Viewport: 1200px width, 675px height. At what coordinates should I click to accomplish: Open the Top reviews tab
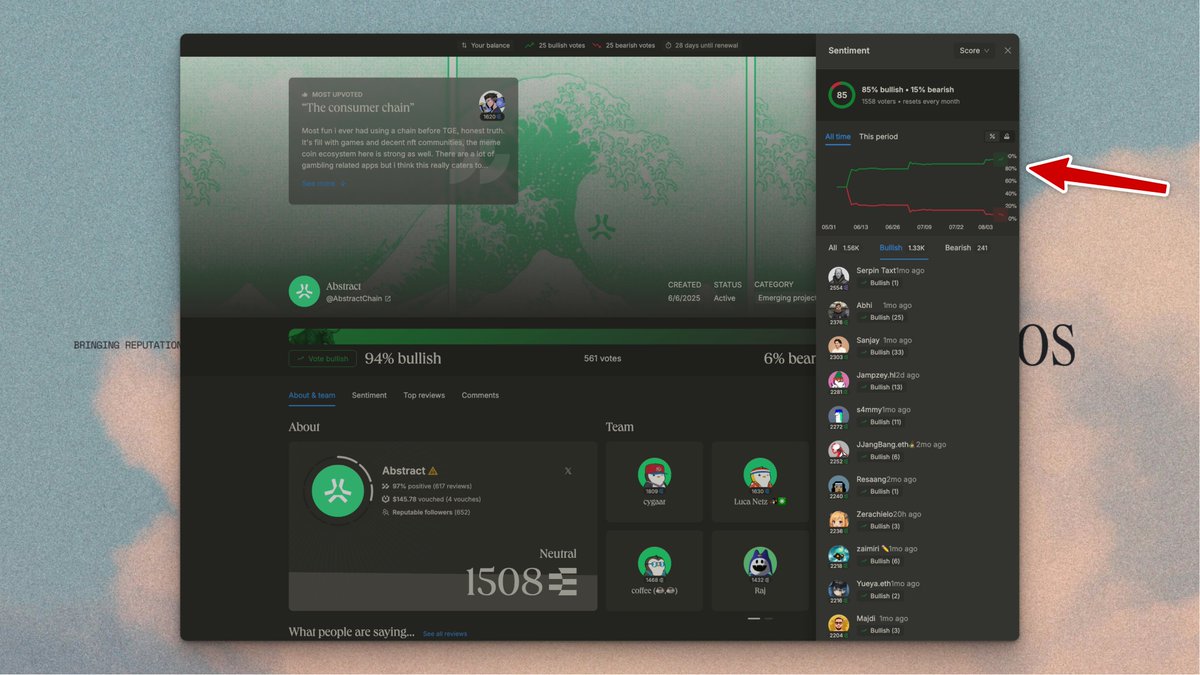[x=424, y=395]
